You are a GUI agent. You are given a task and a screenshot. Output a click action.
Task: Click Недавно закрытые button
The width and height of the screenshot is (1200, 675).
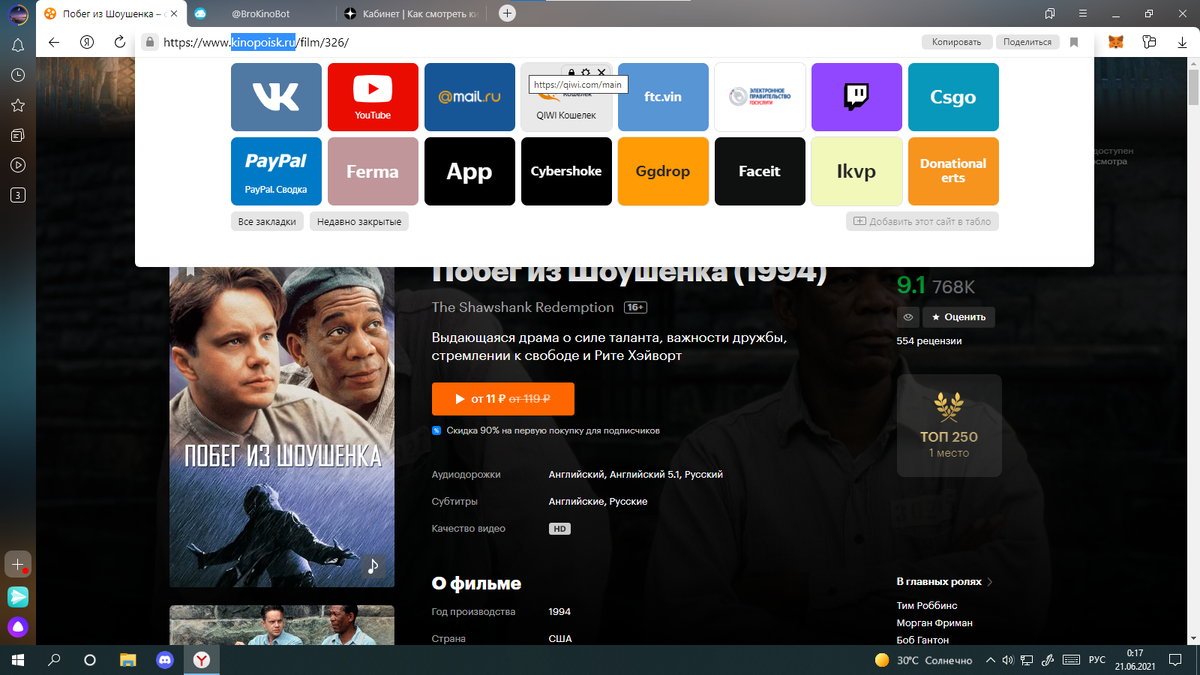(x=359, y=221)
